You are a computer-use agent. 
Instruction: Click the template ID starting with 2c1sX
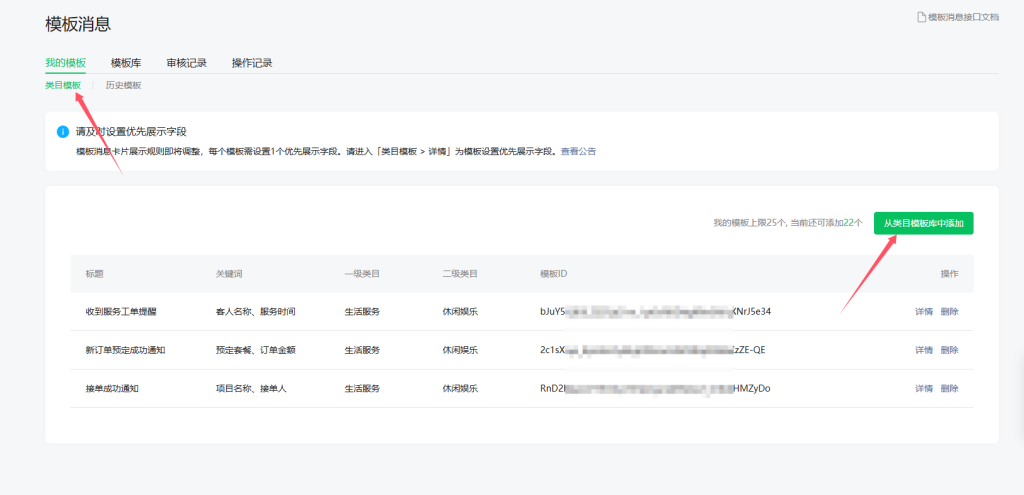coord(652,350)
